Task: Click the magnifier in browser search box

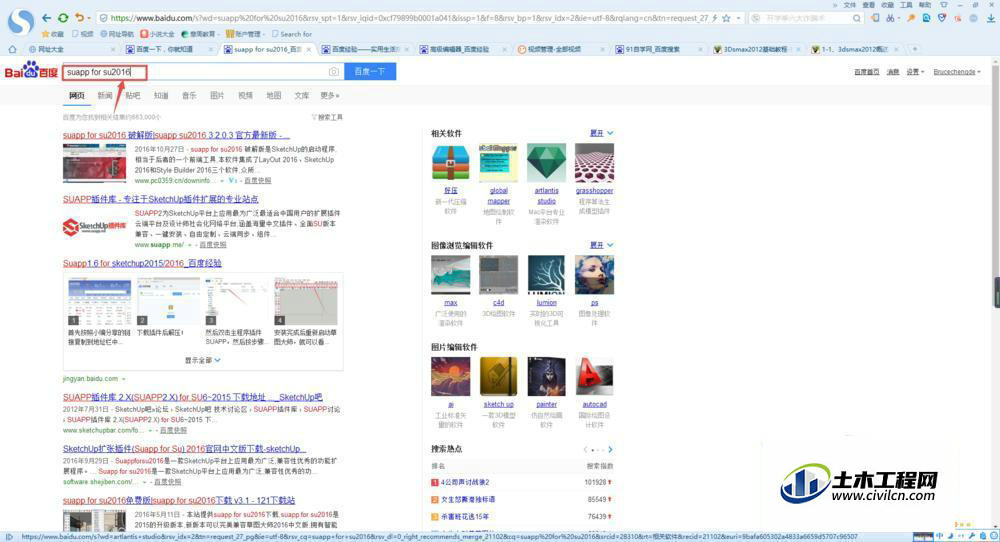Action: click(x=857, y=18)
